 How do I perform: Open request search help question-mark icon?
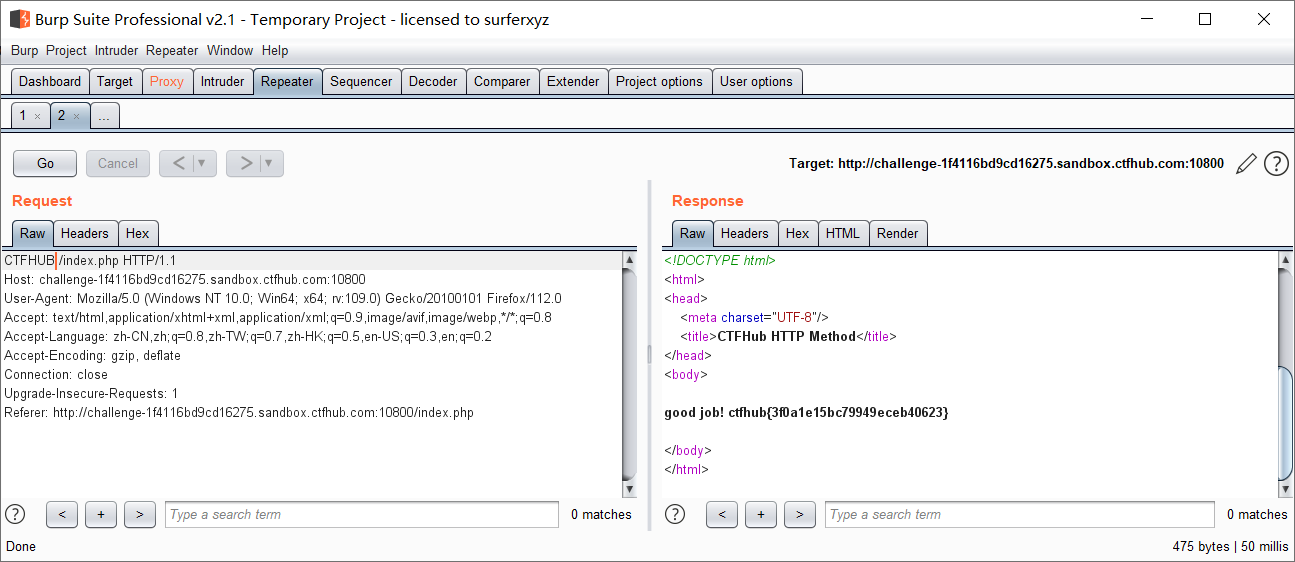point(15,514)
